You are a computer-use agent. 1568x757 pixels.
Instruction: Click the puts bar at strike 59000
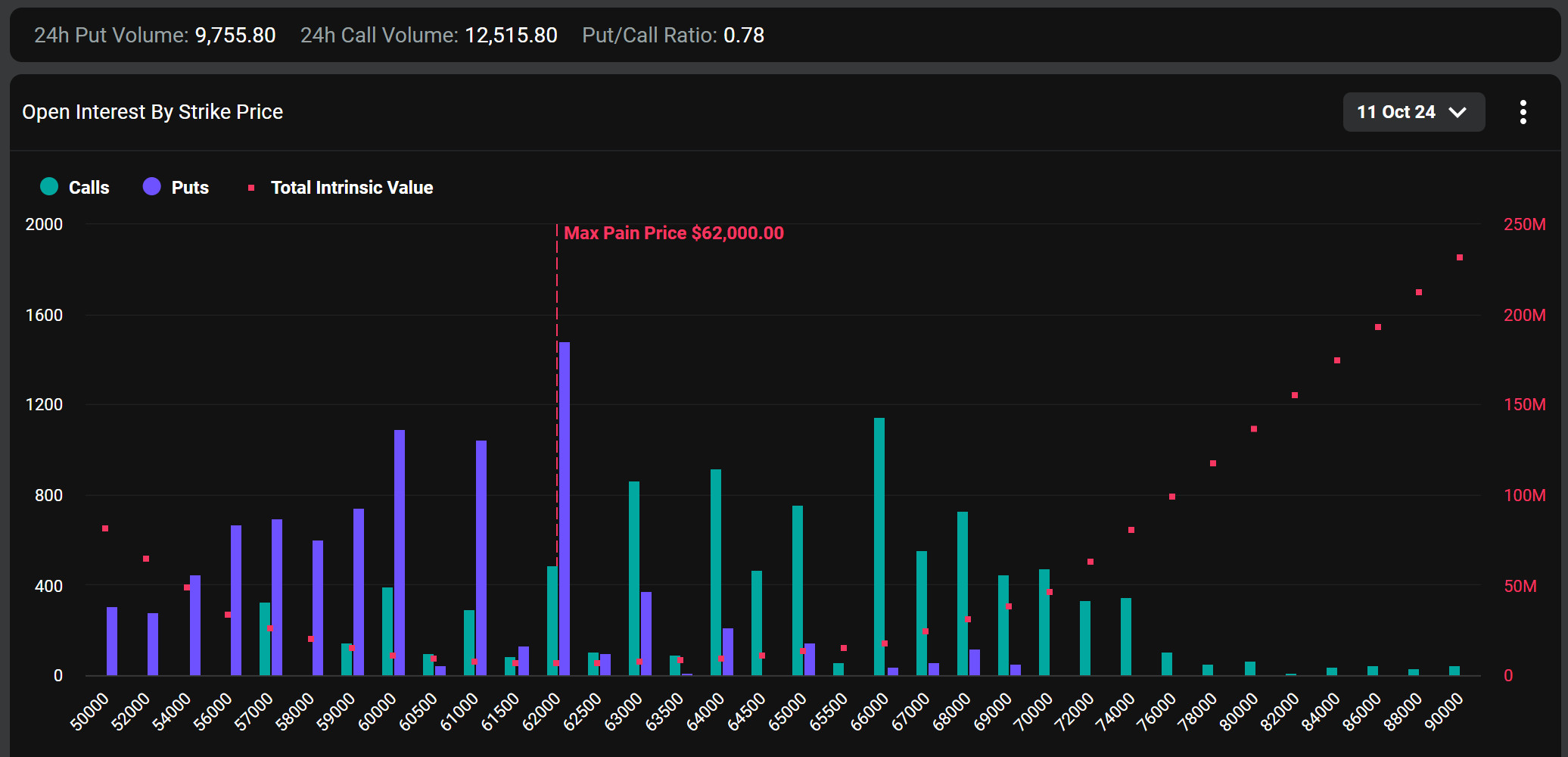(359, 592)
